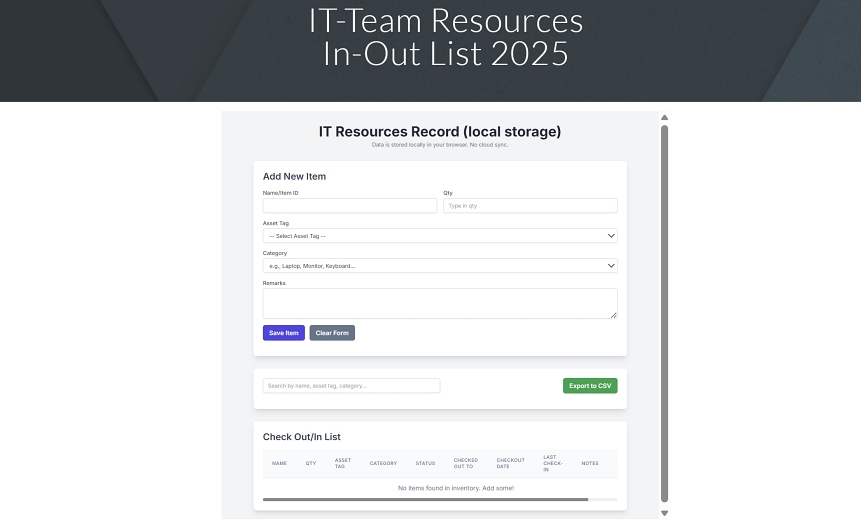Viewport: 861px width, 528px height.
Task: Click the Asset Tag column header
Action: pos(341,463)
